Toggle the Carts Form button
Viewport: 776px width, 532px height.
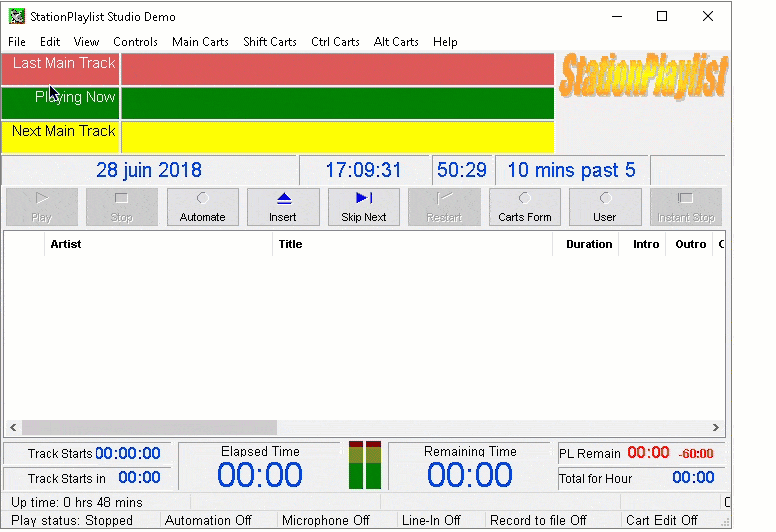pyautogui.click(x=525, y=207)
